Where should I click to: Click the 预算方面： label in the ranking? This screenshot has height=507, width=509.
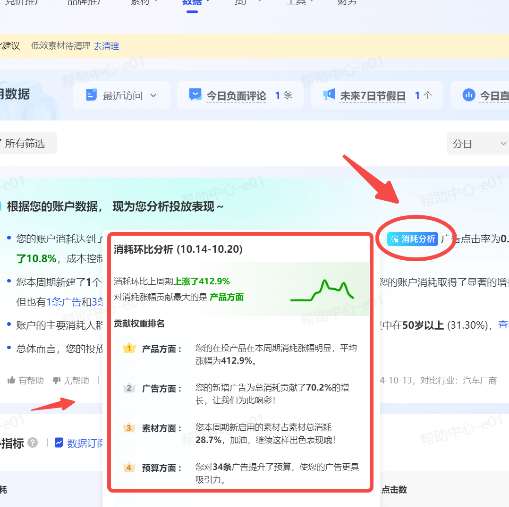[x=162, y=468]
